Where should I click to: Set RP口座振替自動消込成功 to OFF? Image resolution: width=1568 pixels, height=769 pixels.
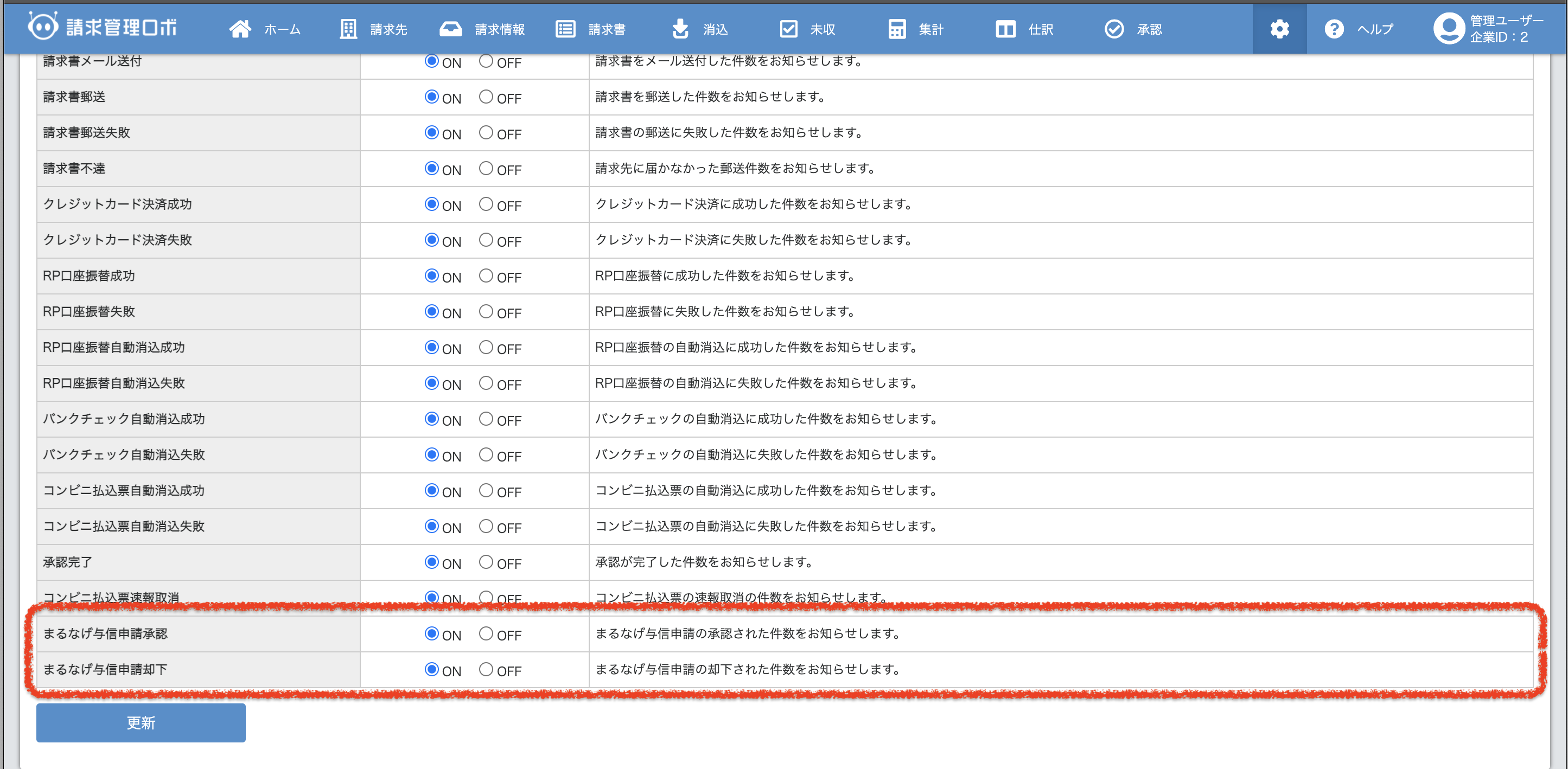(485, 348)
